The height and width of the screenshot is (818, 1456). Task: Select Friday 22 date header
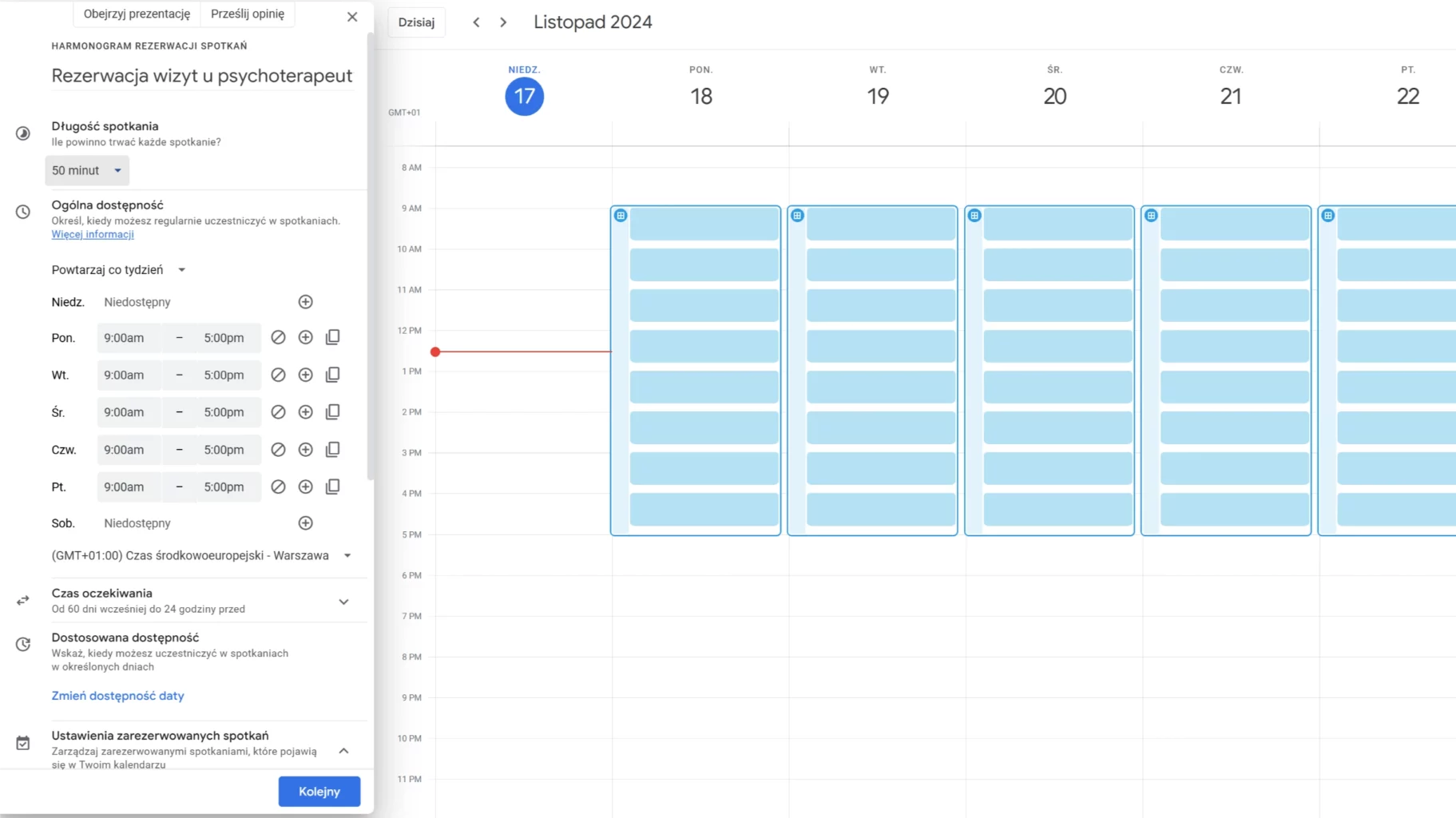click(1408, 96)
